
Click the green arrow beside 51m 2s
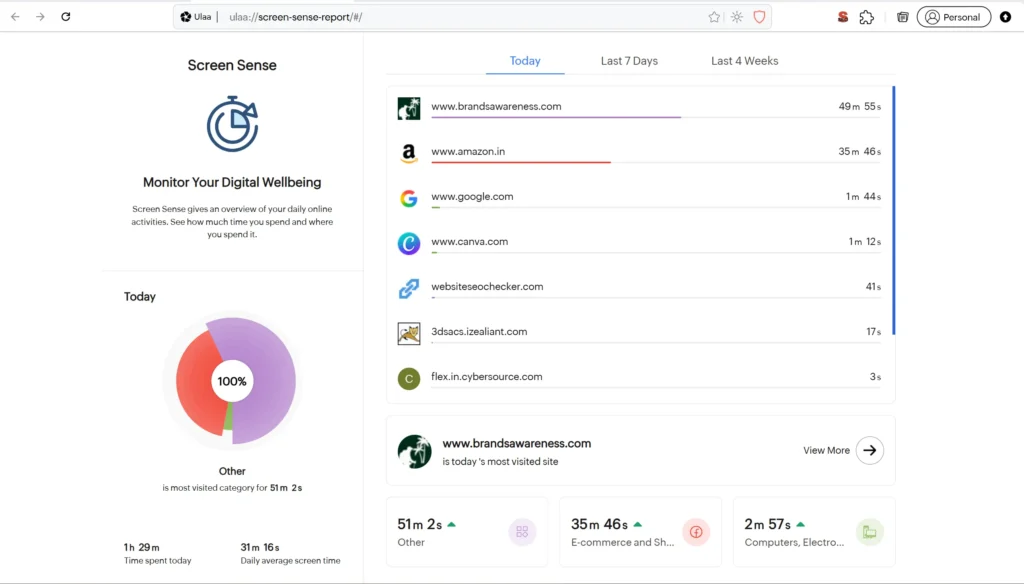[452, 524]
